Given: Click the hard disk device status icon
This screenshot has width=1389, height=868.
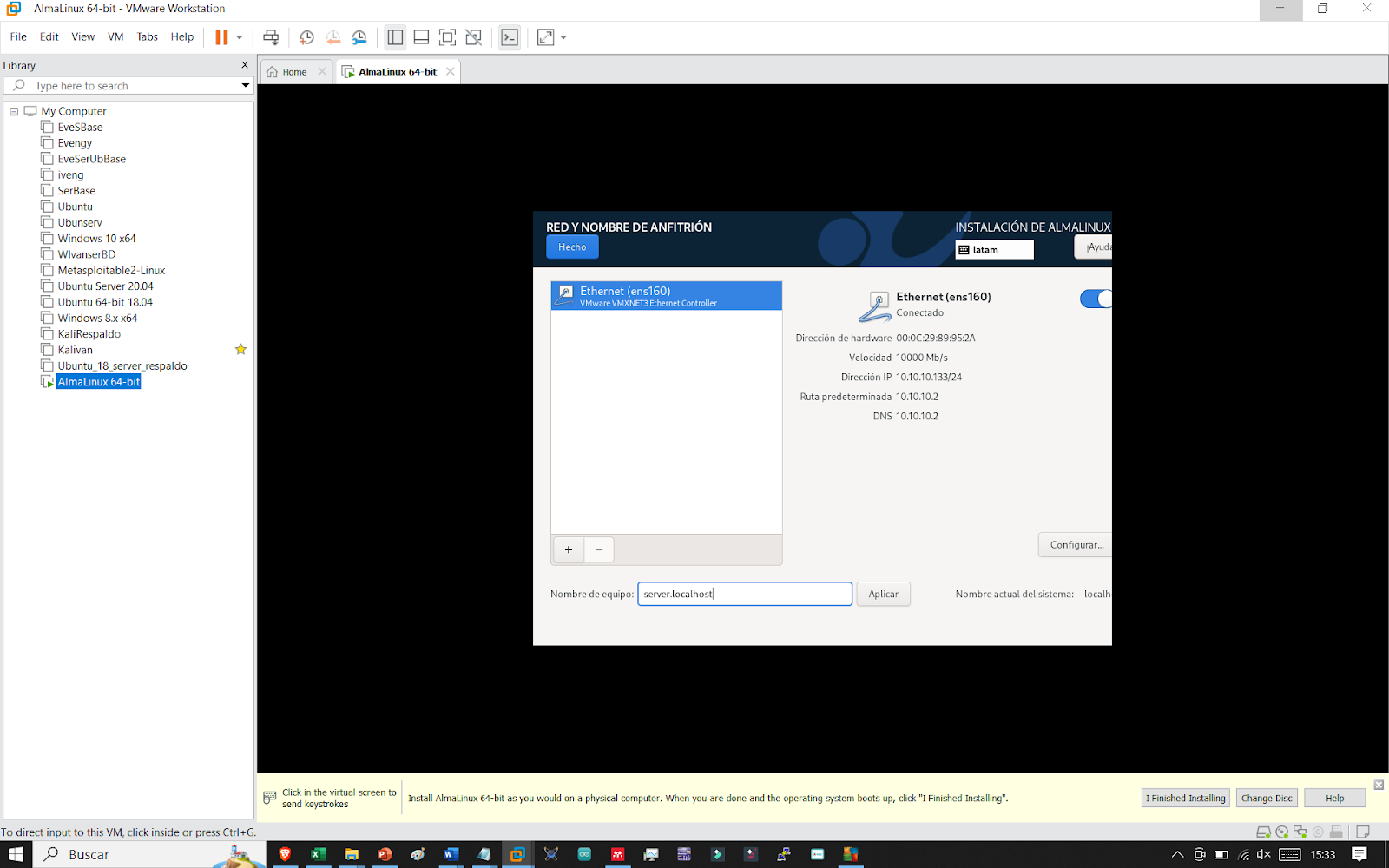Looking at the screenshot, I should click(1264, 832).
